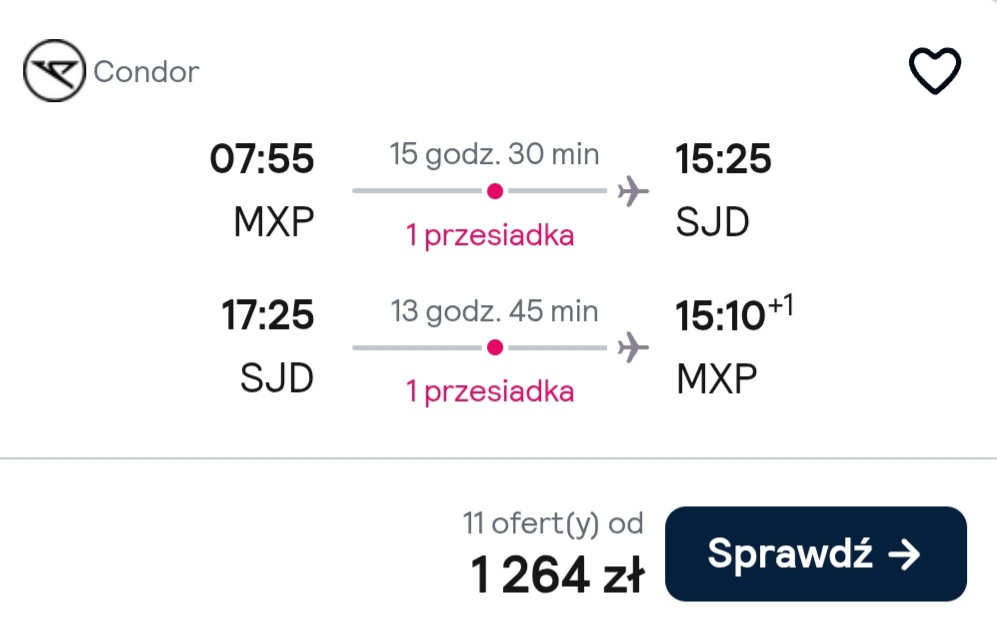Click the 1 264 zł price
Image resolution: width=997 pixels, height=632 pixels.
(x=557, y=575)
